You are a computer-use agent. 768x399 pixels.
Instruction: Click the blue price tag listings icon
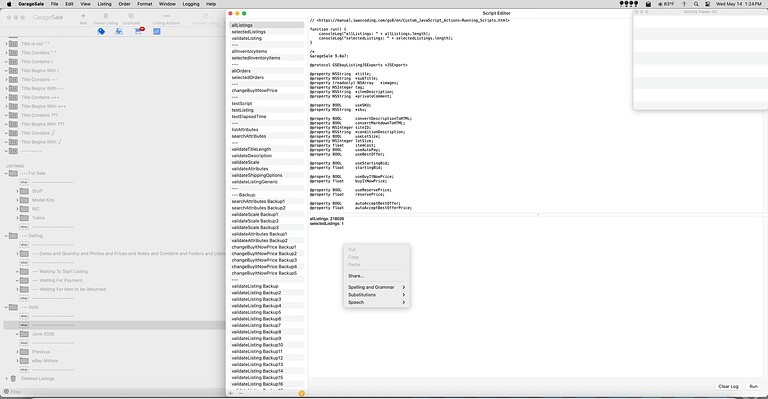click(x=101, y=31)
